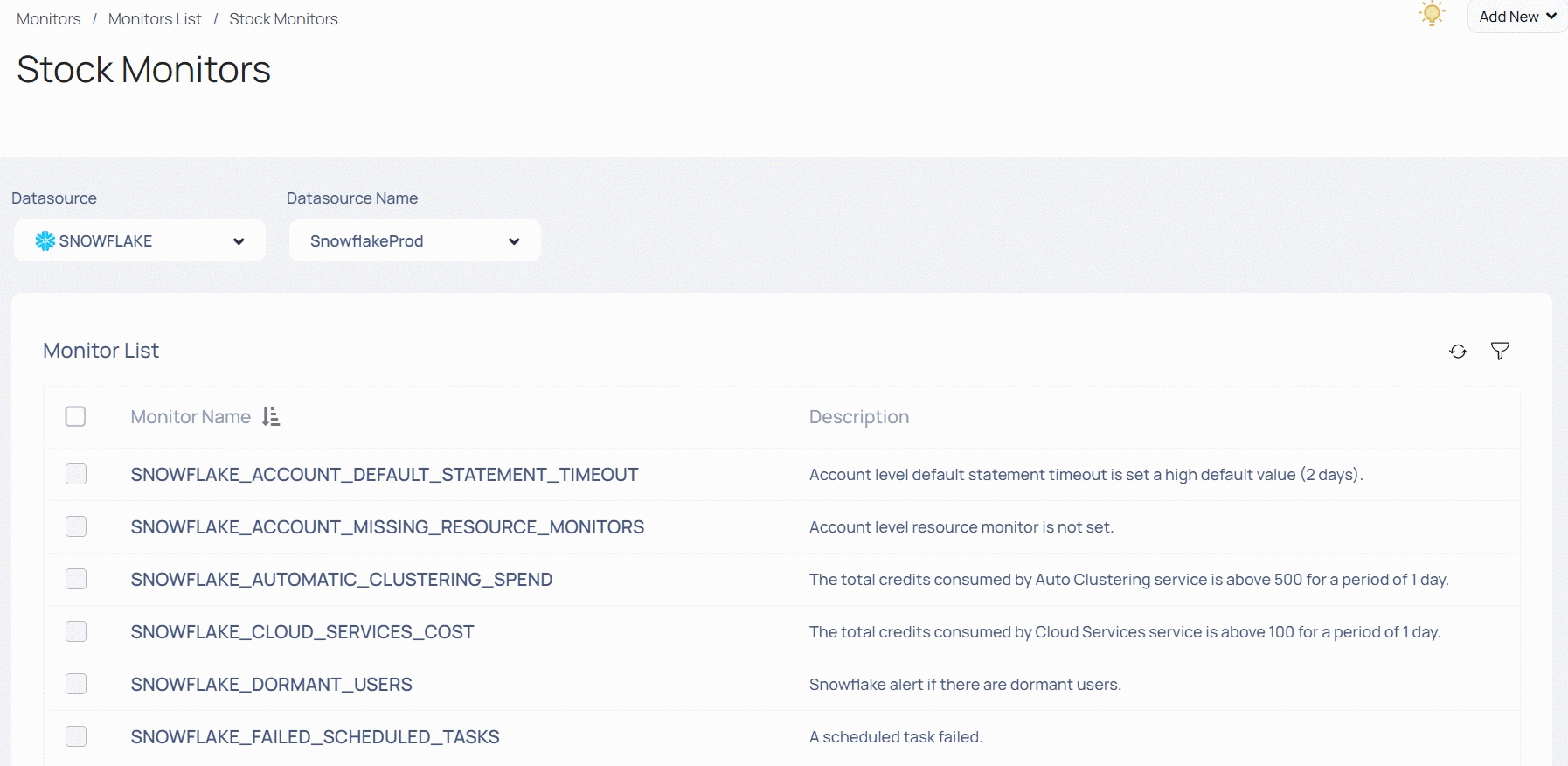Click 'Snowflake alert if there are dormant users.'
Viewport: 1568px width, 766px height.
pos(965,685)
